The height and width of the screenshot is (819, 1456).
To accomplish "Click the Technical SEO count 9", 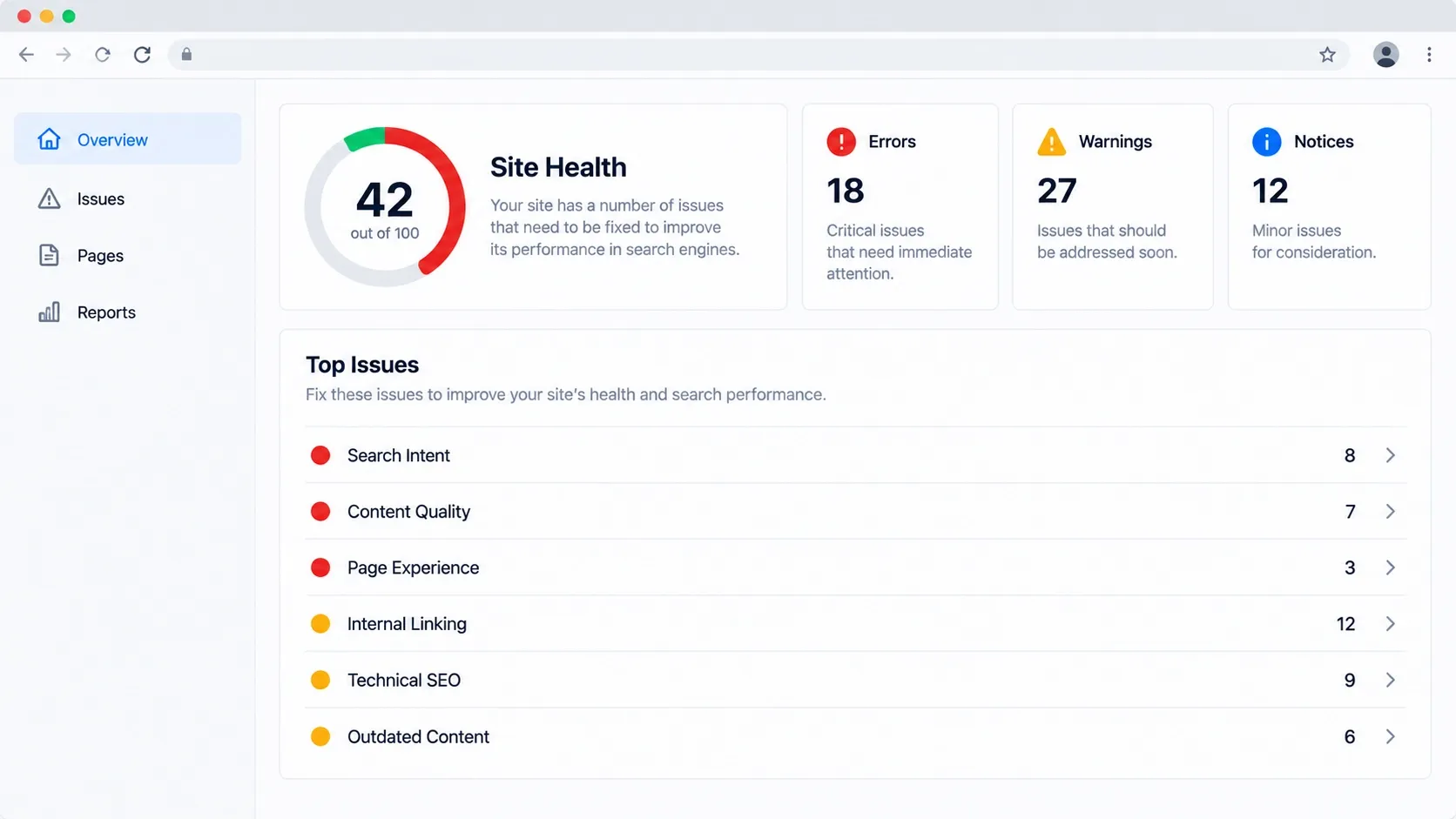I will tap(1350, 680).
